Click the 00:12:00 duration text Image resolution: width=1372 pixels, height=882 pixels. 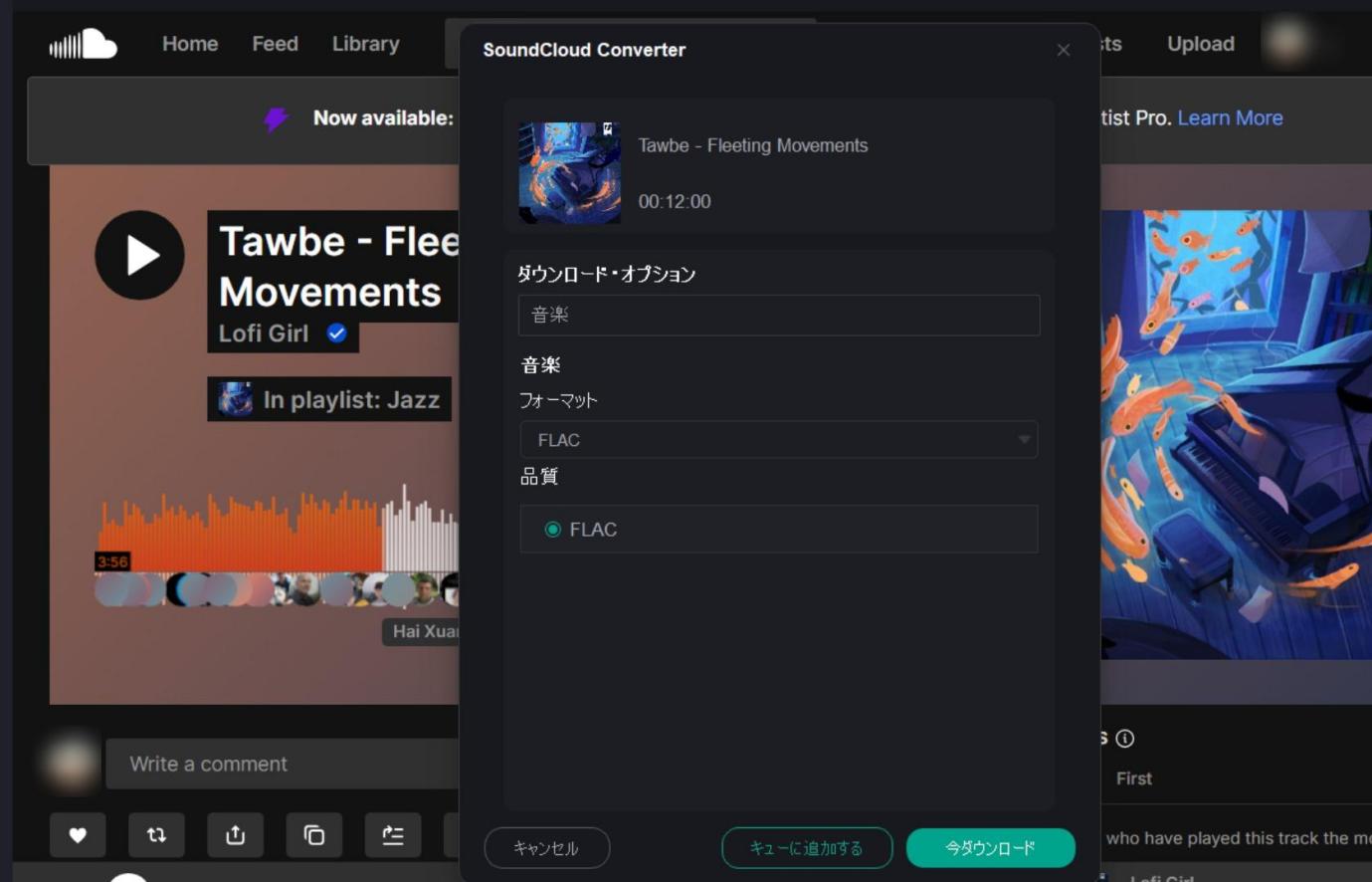pyautogui.click(x=675, y=201)
